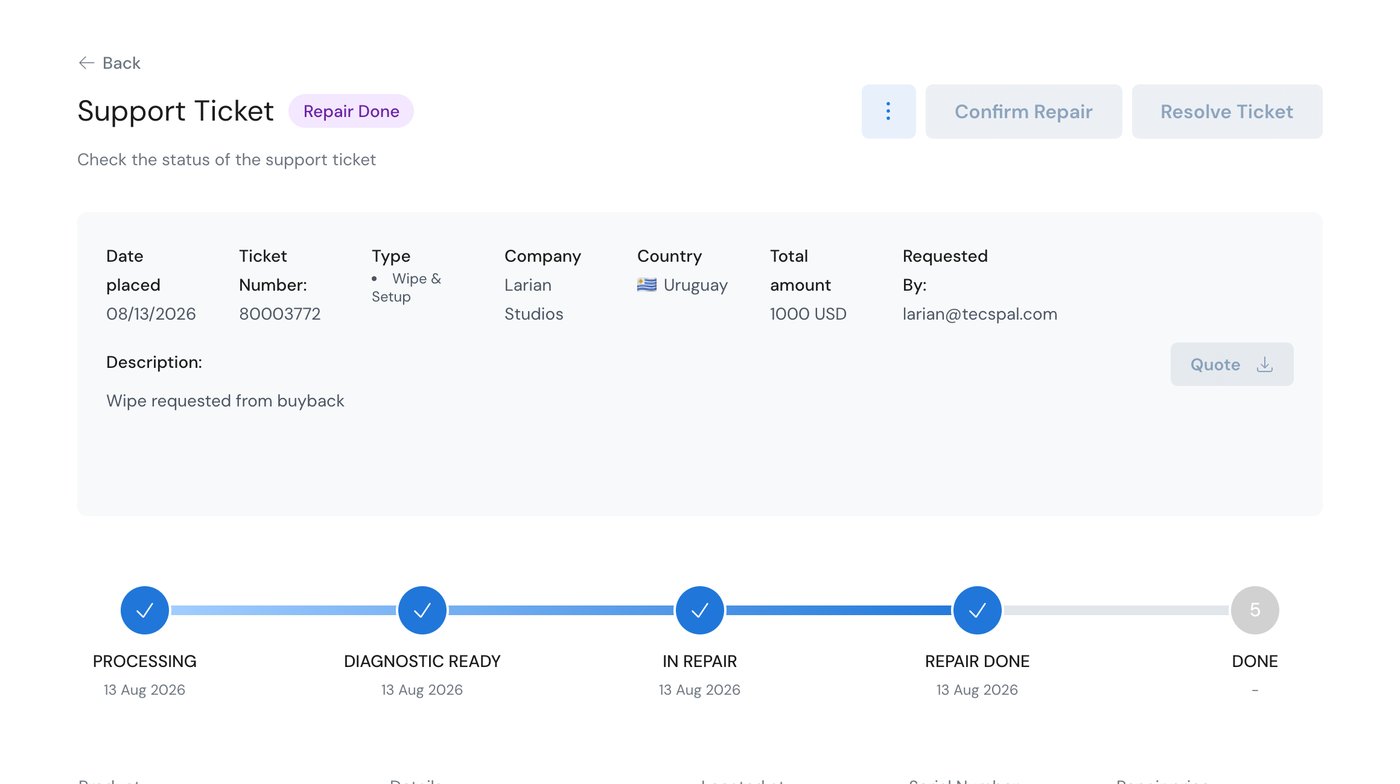Select the Repair Done step checkmark circle

coord(977,610)
